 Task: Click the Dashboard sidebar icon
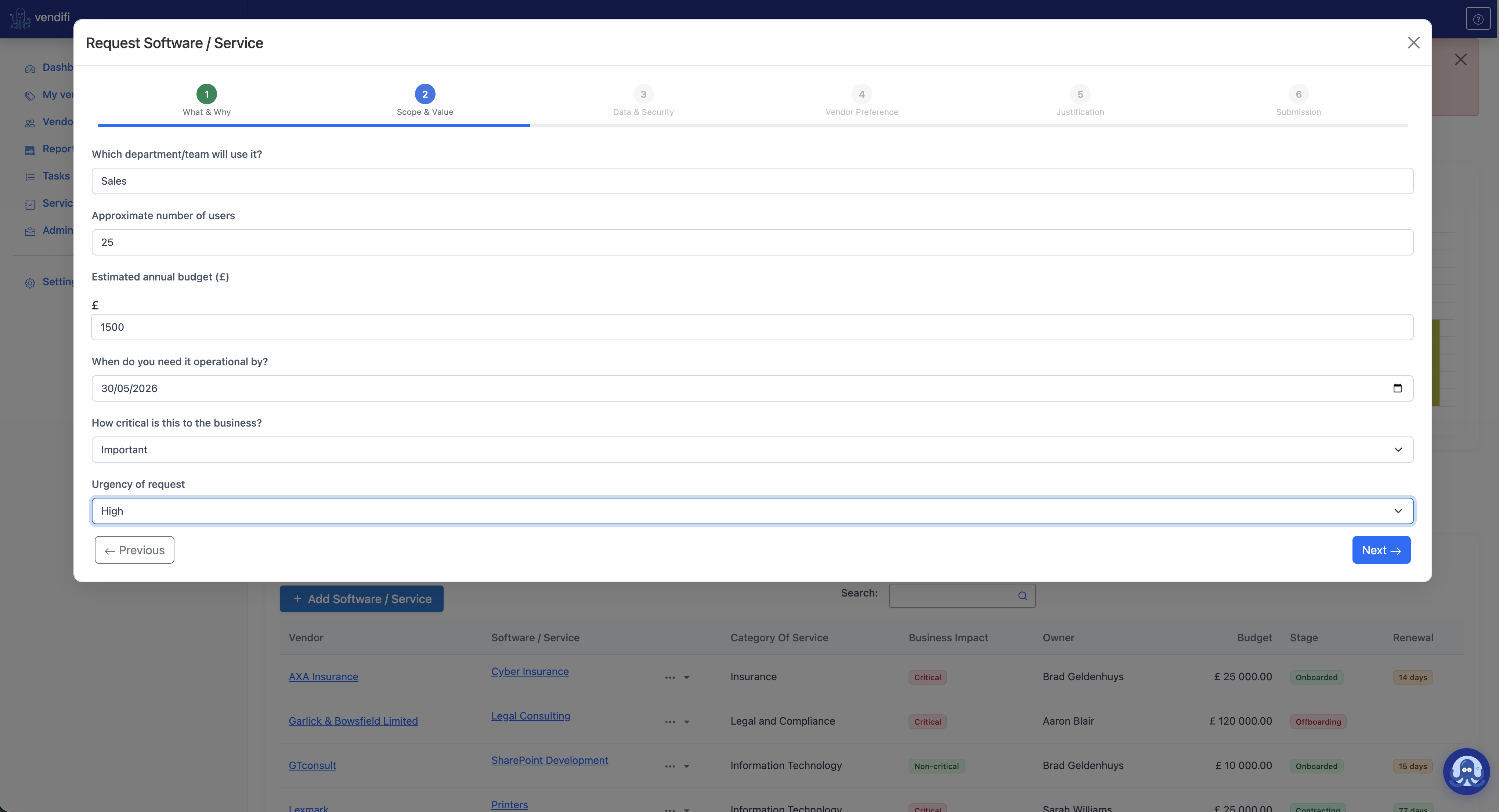coord(30,69)
